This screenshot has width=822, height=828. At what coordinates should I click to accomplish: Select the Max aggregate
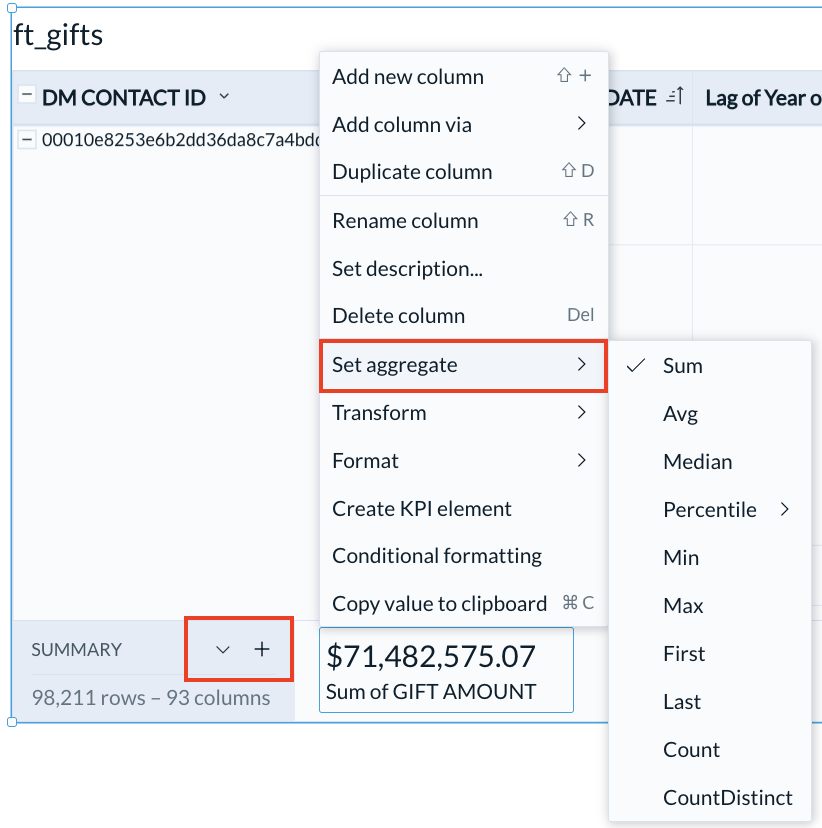710,606
